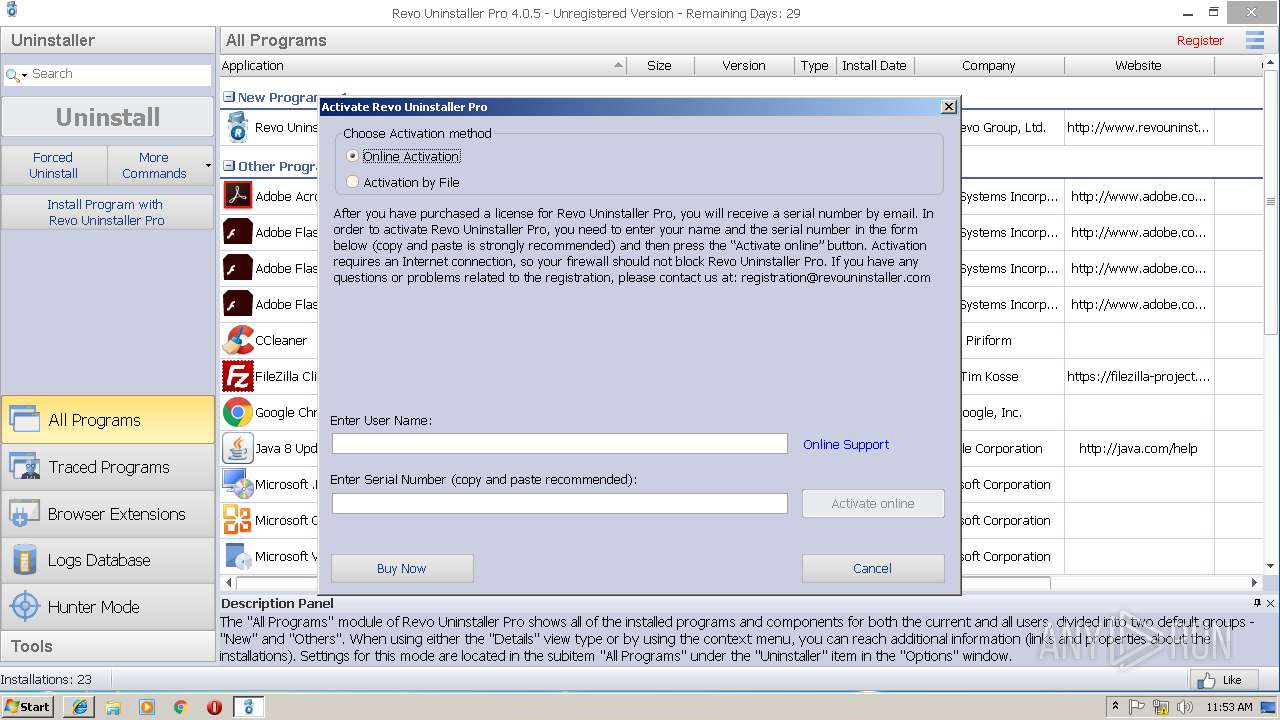
Task: Click the Action Center flag tray icon
Action: [1137, 707]
